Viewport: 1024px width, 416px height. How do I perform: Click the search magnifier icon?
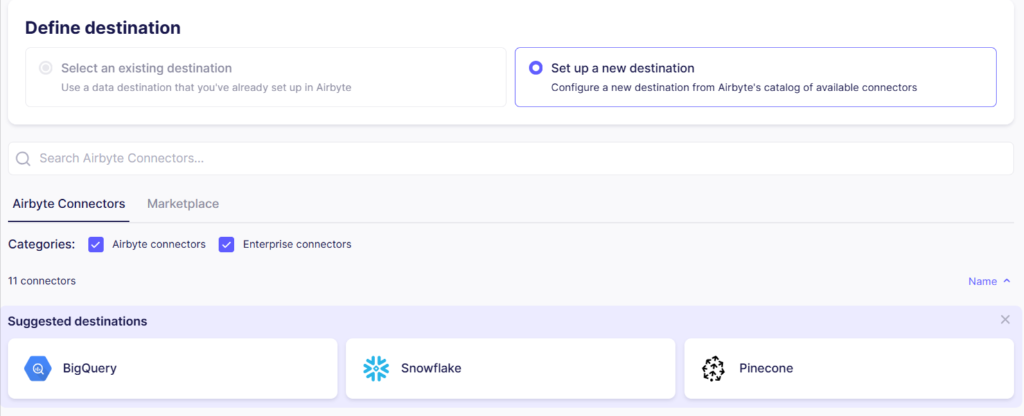coord(24,159)
